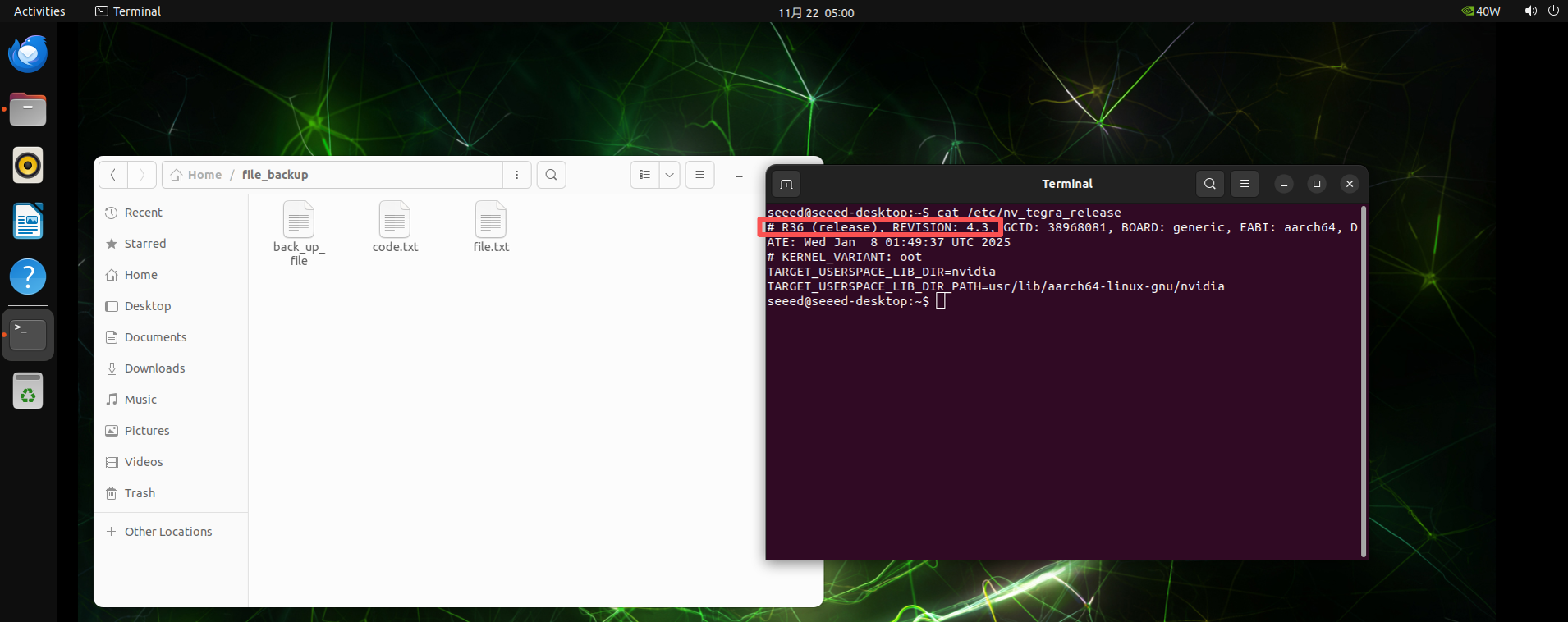
Task: Click the Terminal search icon
Action: point(1209,184)
